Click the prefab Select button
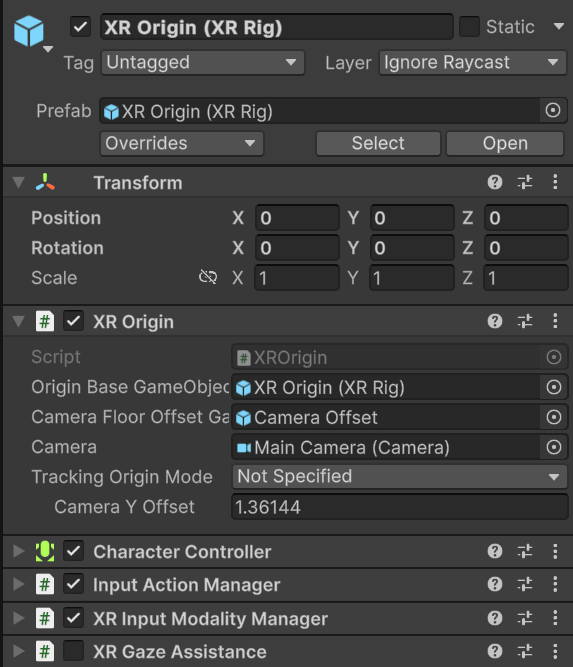This screenshot has height=667, width=573. click(x=378, y=144)
